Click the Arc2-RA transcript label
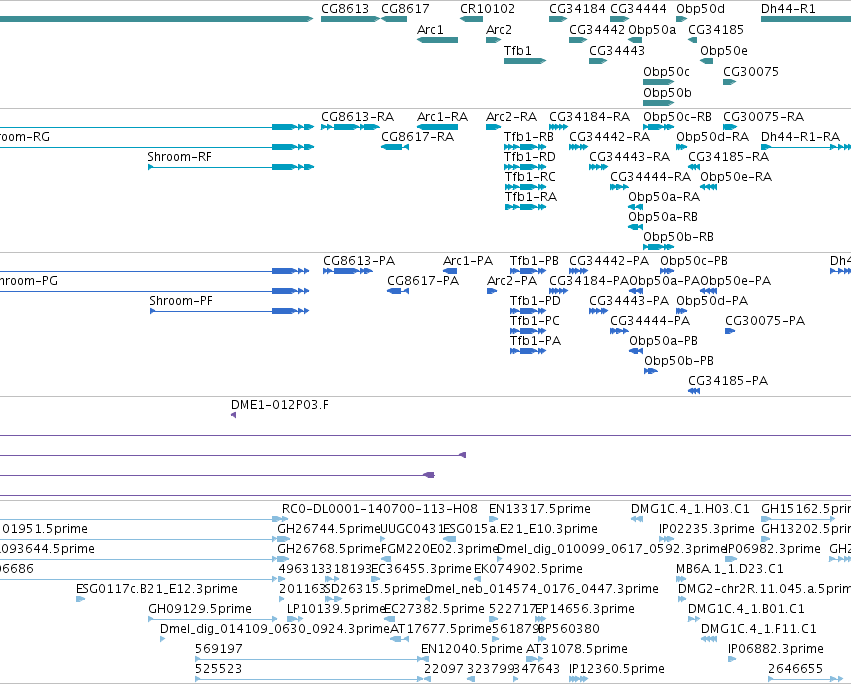This screenshot has height=684, width=851. pyautogui.click(x=511, y=117)
